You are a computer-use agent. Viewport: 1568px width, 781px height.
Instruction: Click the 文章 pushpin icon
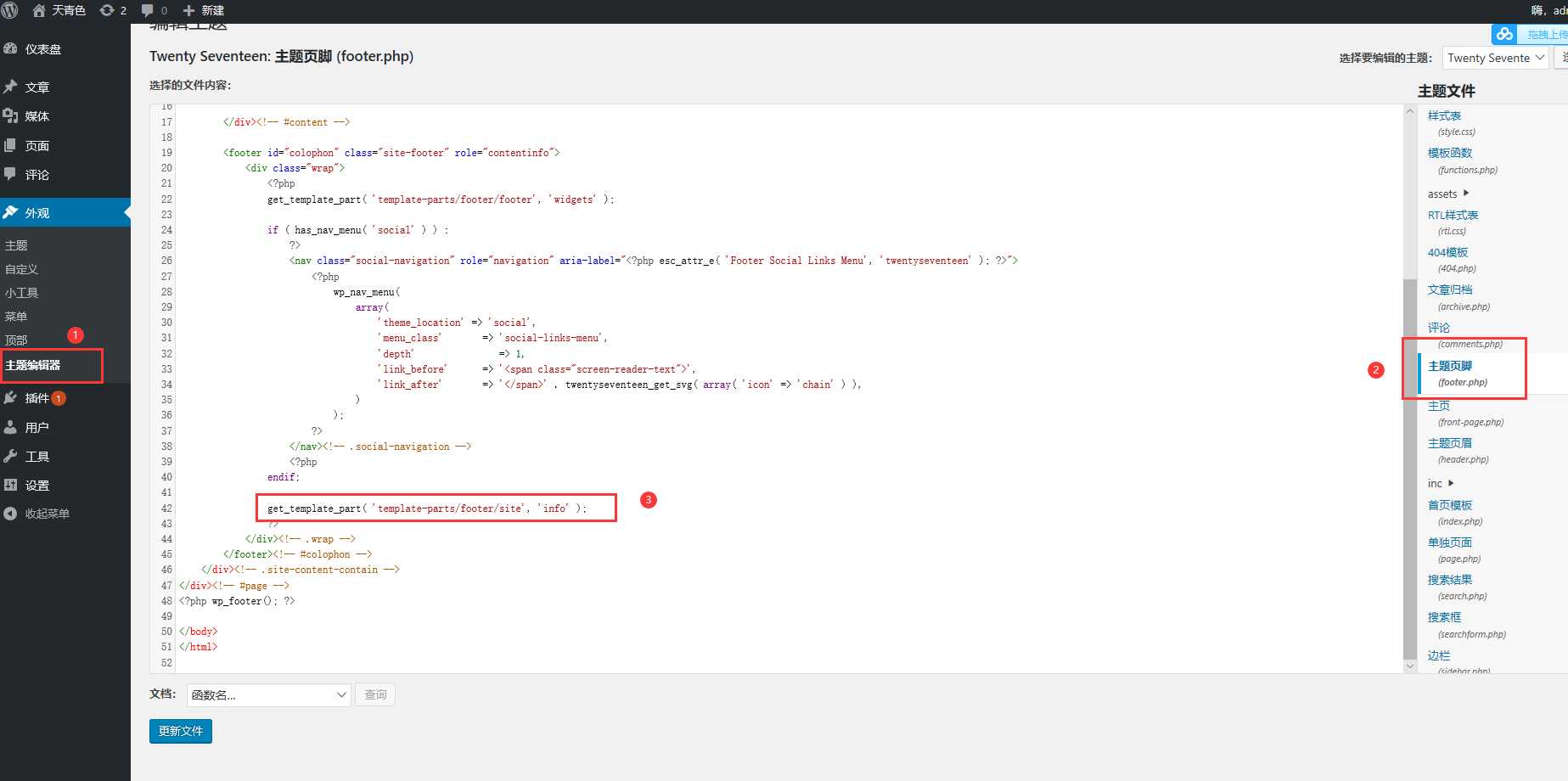pos(10,87)
